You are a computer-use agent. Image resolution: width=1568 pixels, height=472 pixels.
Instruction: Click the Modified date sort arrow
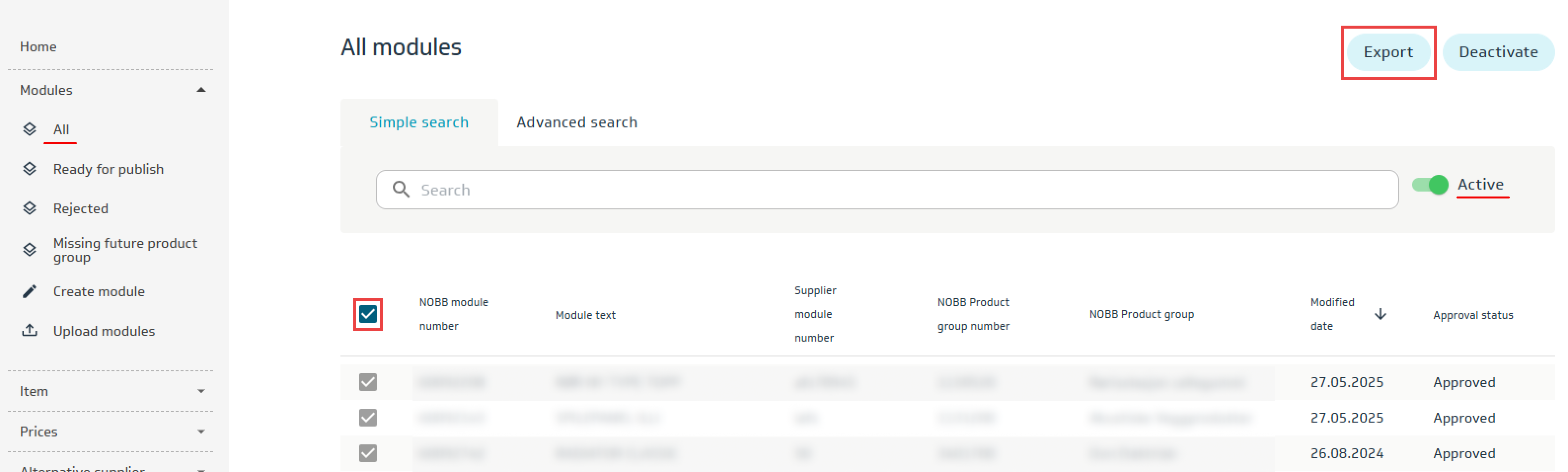point(1380,315)
